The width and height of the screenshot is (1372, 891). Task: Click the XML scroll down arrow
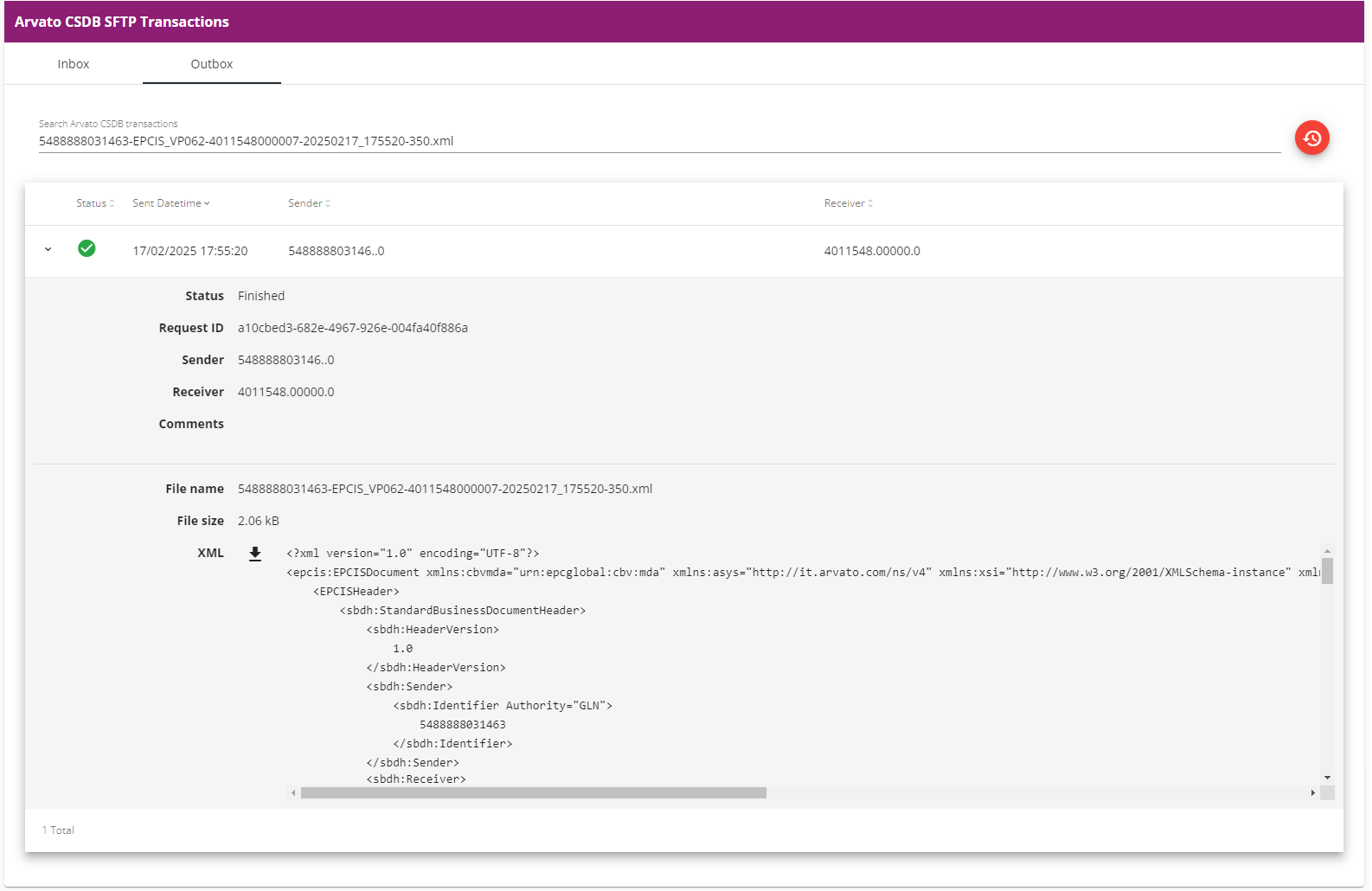tap(1327, 778)
